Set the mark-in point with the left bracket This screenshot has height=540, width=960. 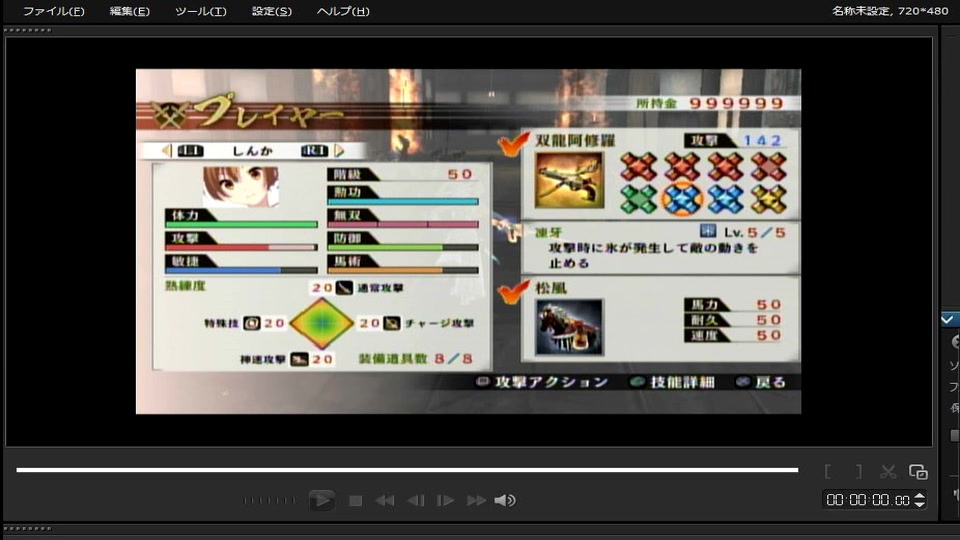click(828, 471)
